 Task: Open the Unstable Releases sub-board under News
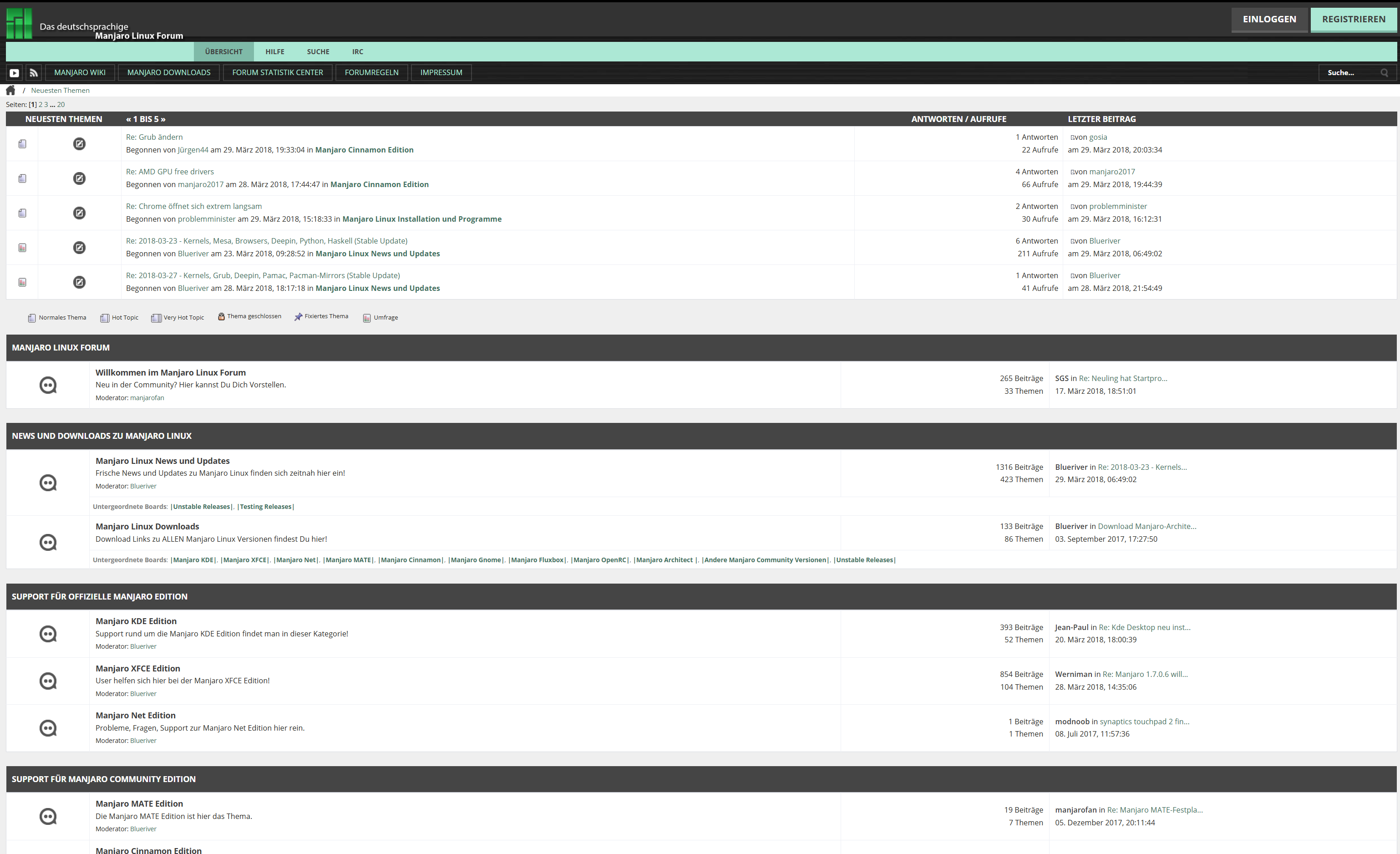click(201, 507)
